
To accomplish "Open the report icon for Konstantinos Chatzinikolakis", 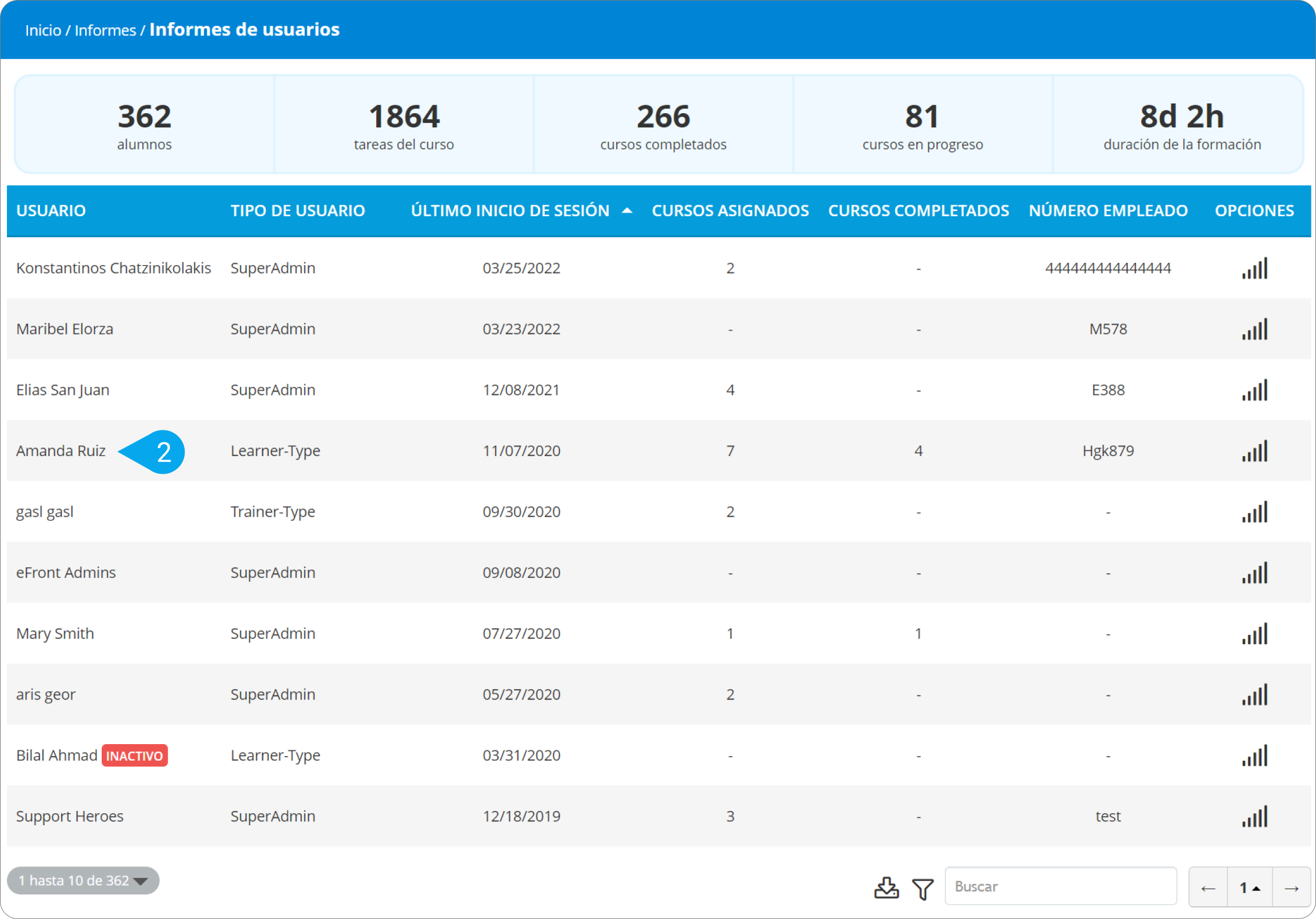I will [x=1254, y=268].
